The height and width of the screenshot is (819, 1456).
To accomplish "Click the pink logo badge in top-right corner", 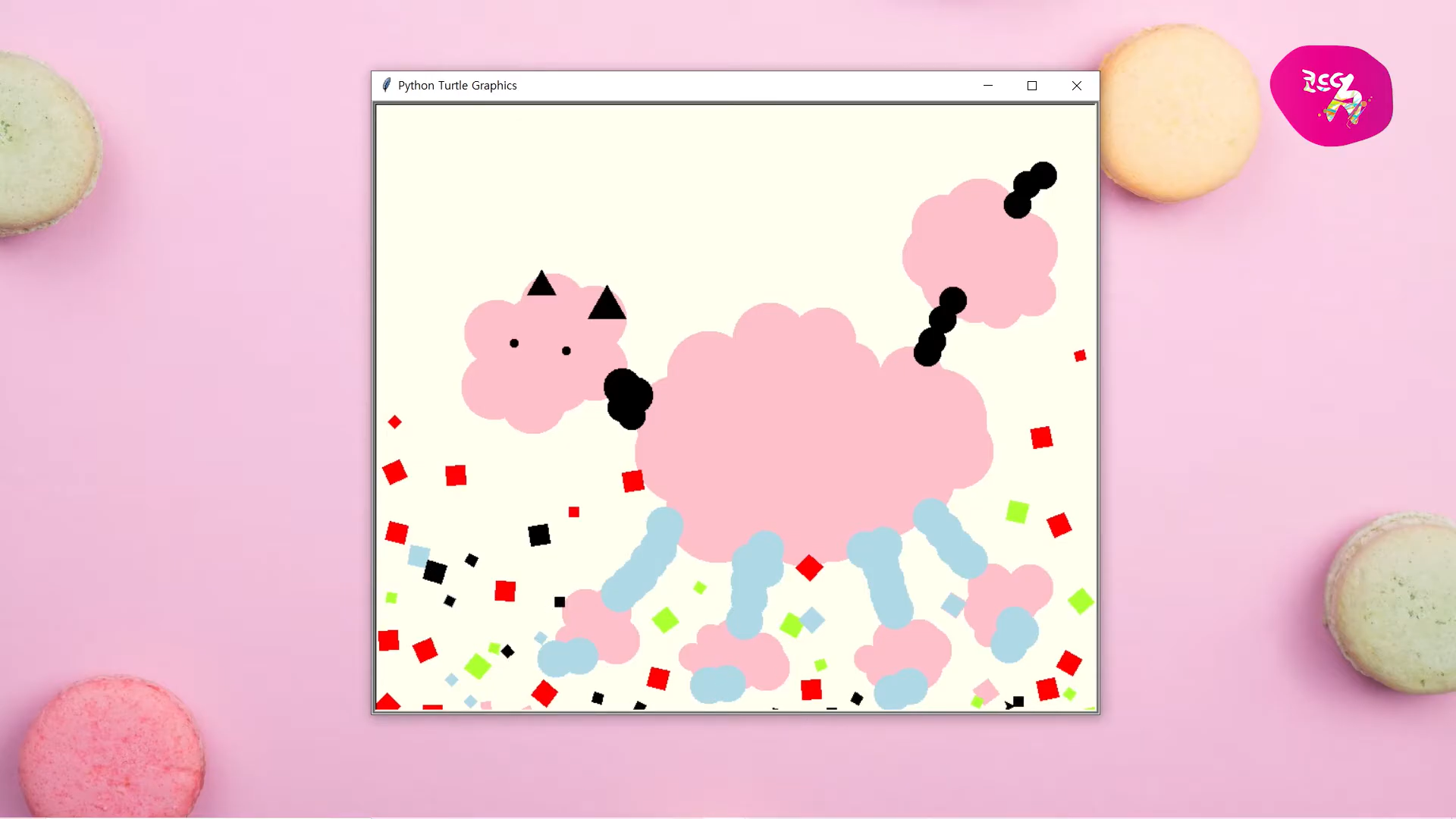I will pos(1331,96).
